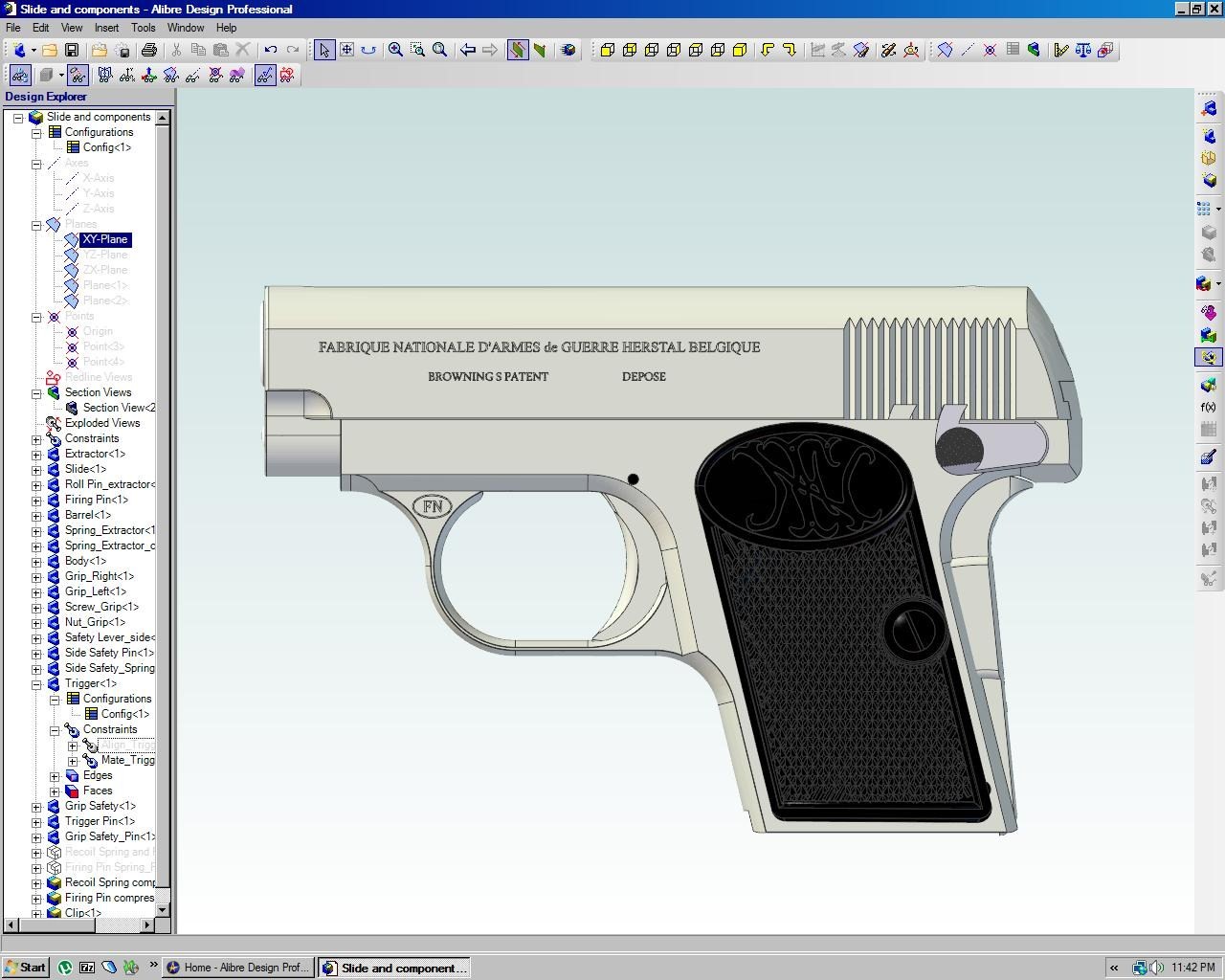Screen dimensions: 1225x980
Task: Select Grip_Right<1> in the tree
Action: (100, 576)
